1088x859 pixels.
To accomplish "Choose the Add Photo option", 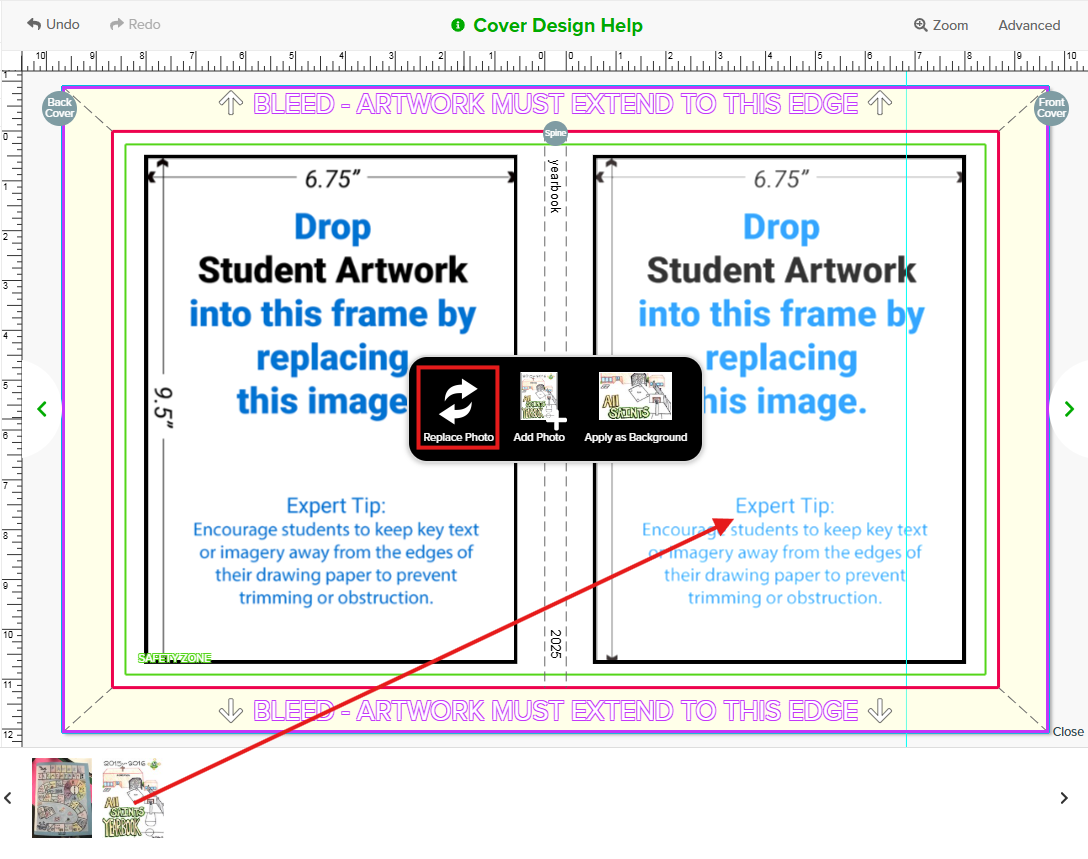I will click(539, 407).
